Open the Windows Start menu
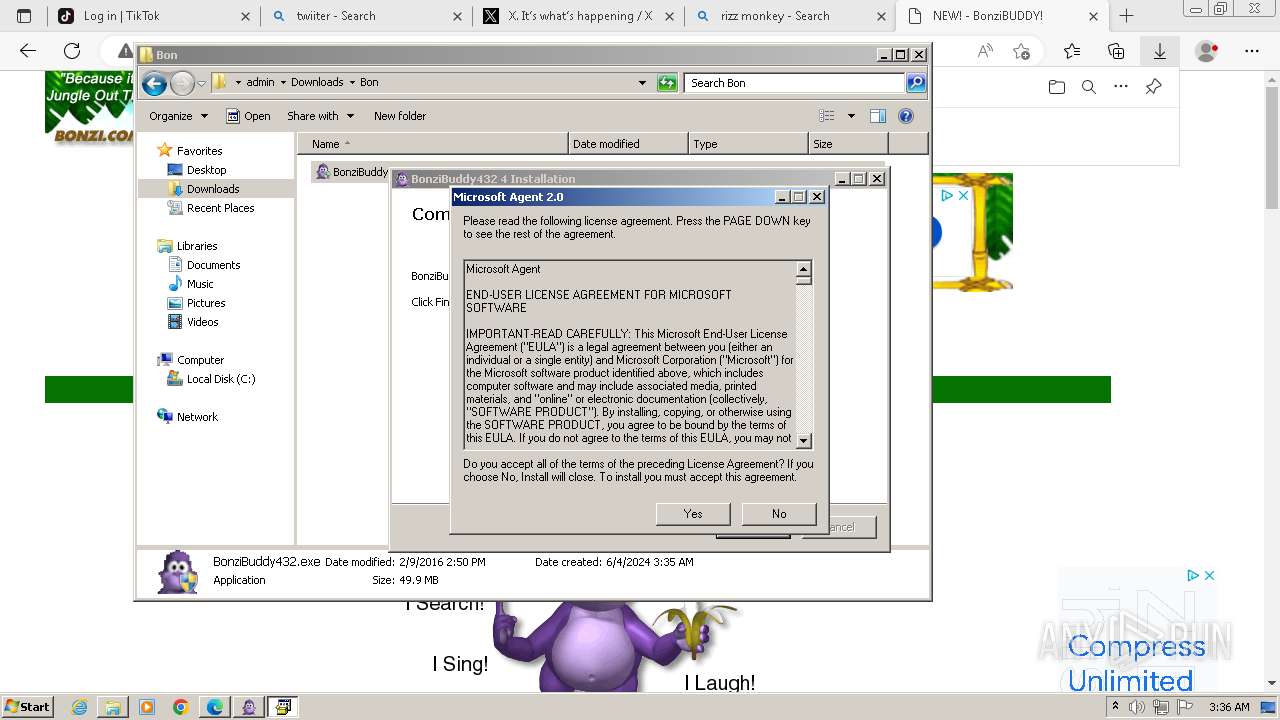 coord(27,707)
